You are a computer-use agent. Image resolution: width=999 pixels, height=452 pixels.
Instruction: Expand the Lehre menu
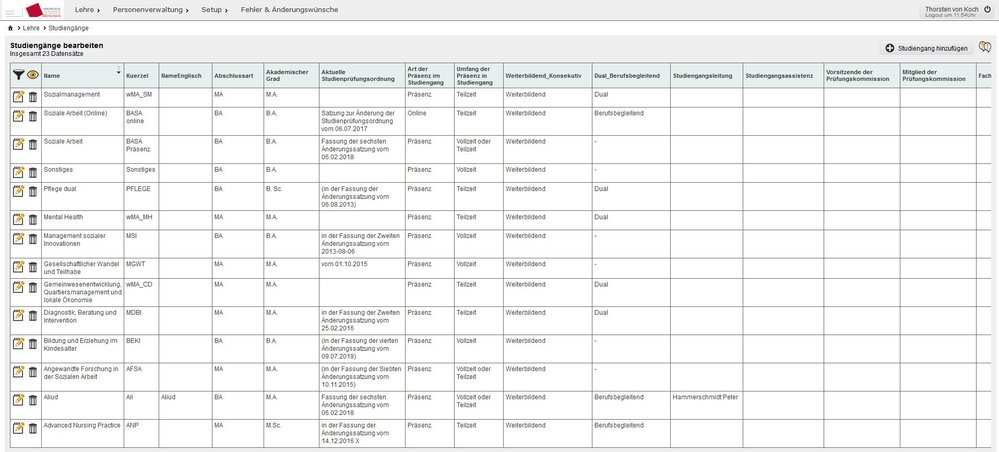coord(87,9)
